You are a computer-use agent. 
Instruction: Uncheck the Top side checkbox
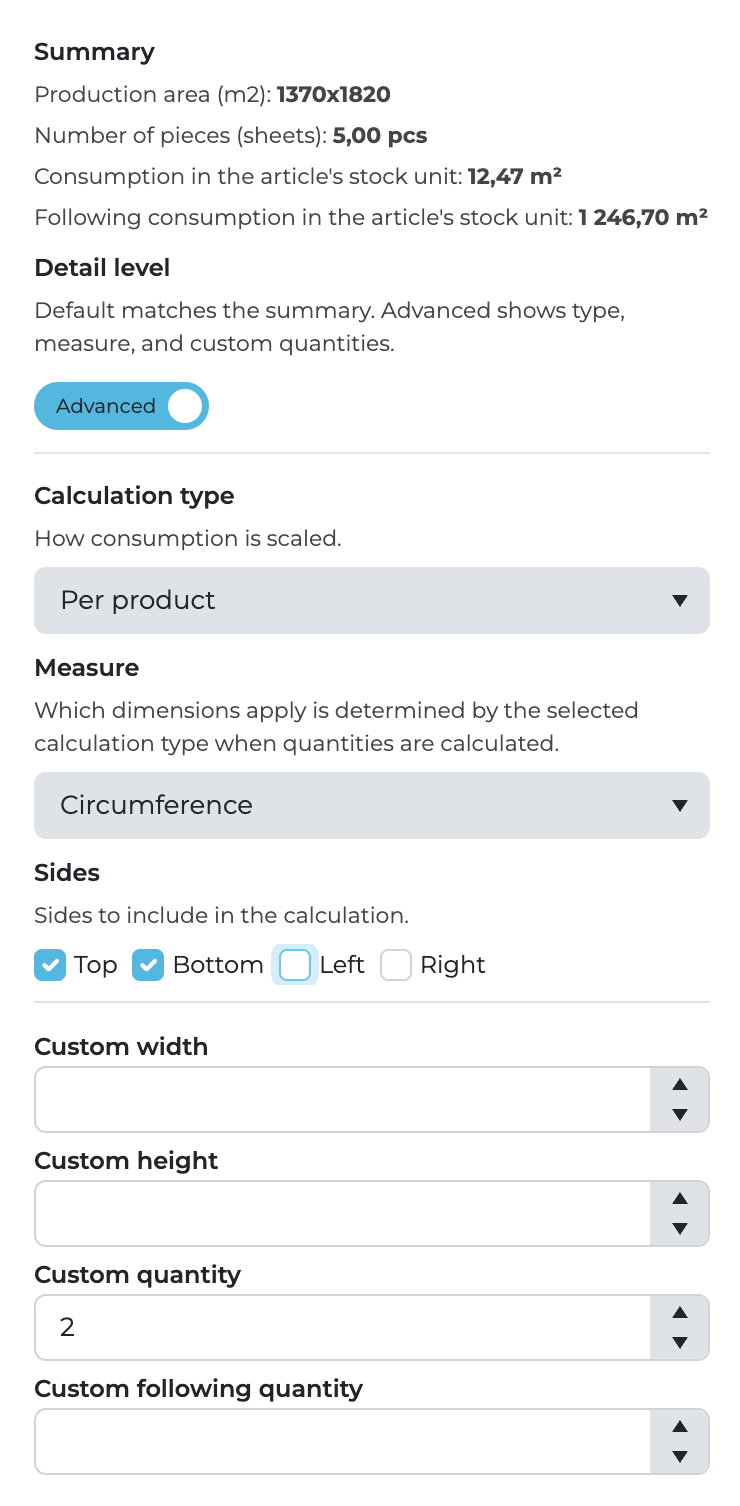click(50, 965)
